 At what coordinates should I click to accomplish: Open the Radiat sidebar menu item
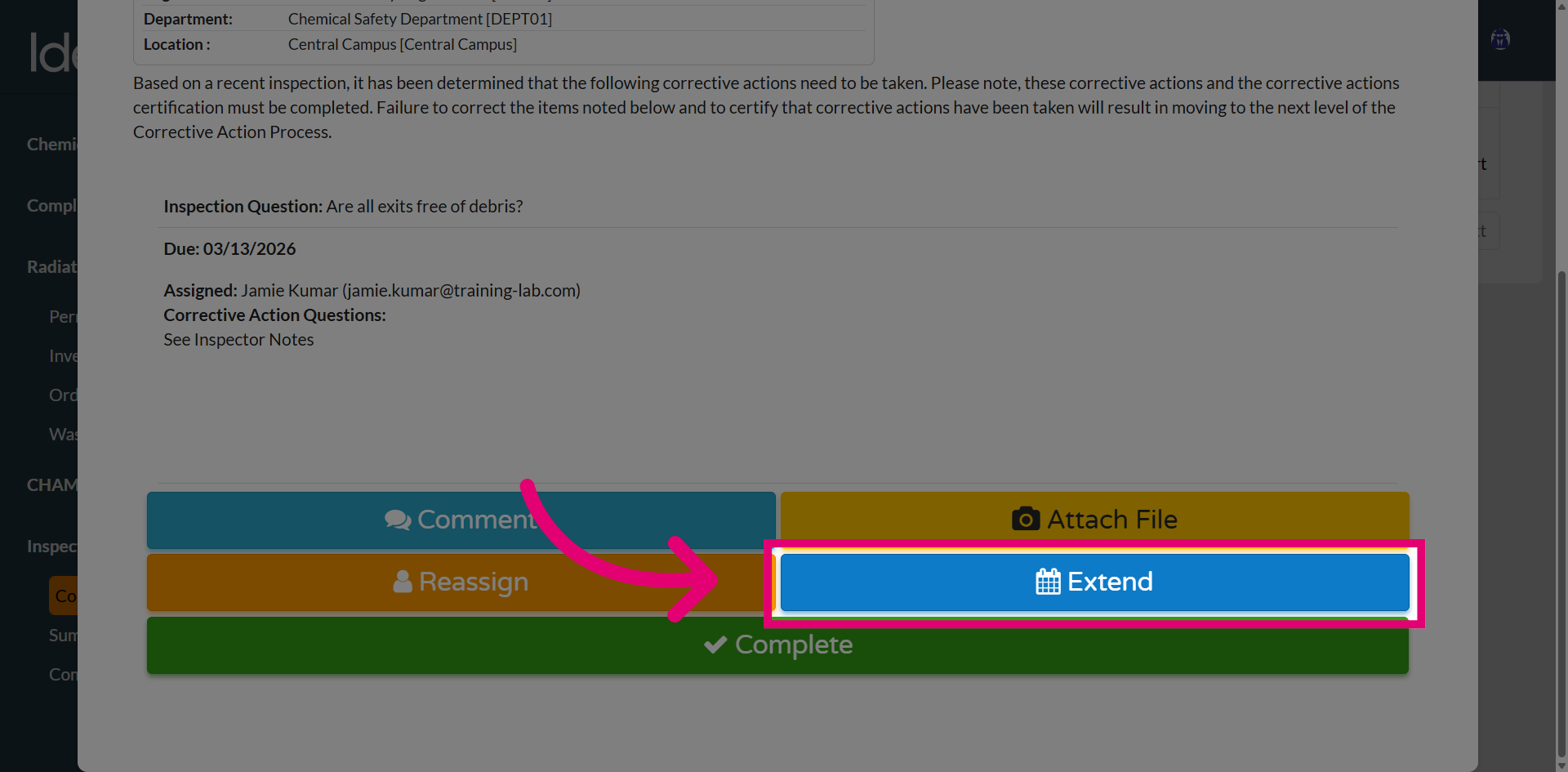click(x=52, y=267)
